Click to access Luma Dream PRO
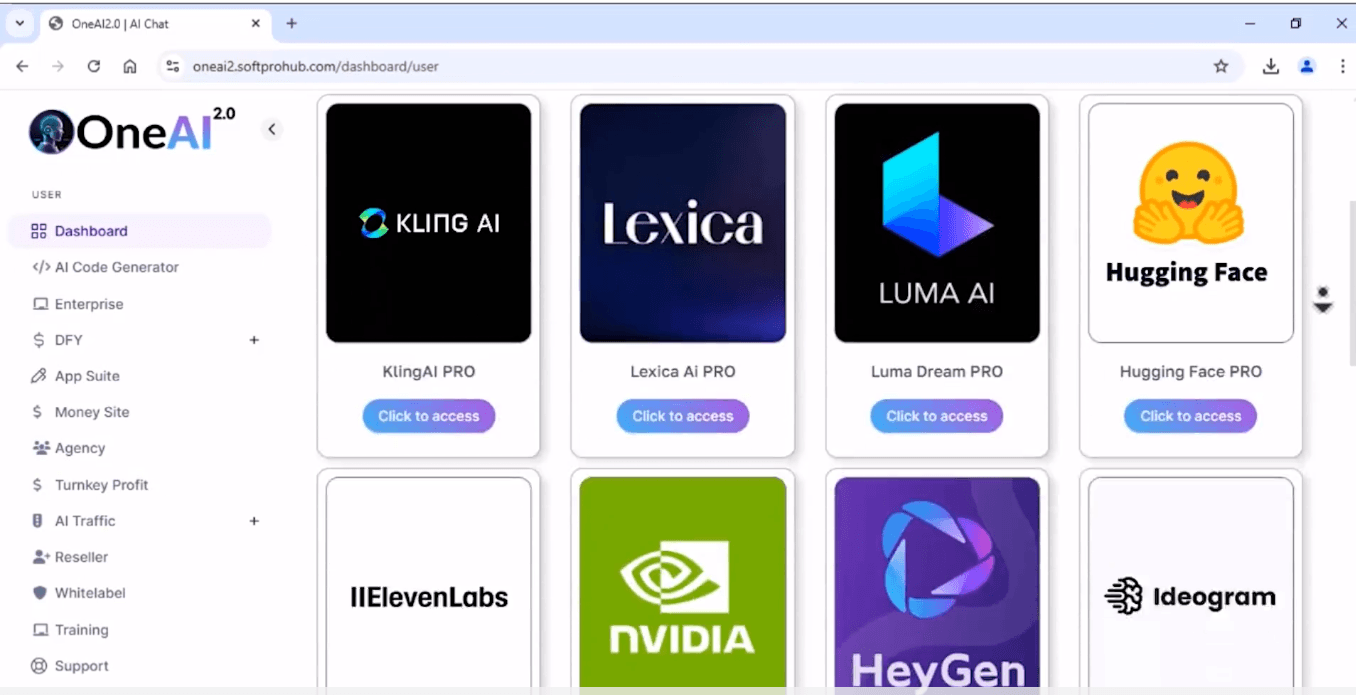This screenshot has height=695, width=1356. 937,416
